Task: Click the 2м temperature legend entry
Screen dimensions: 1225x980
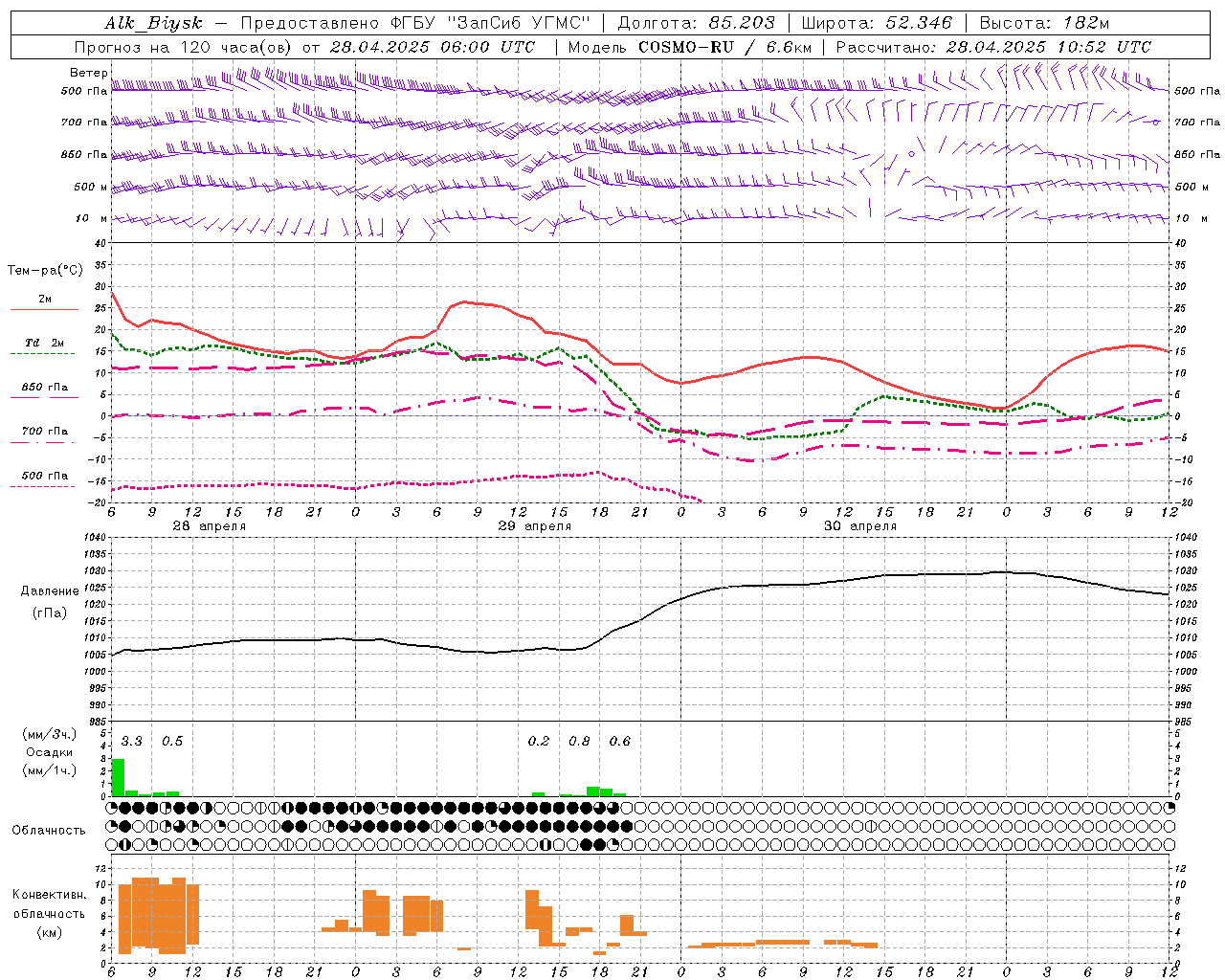Action: (x=45, y=300)
